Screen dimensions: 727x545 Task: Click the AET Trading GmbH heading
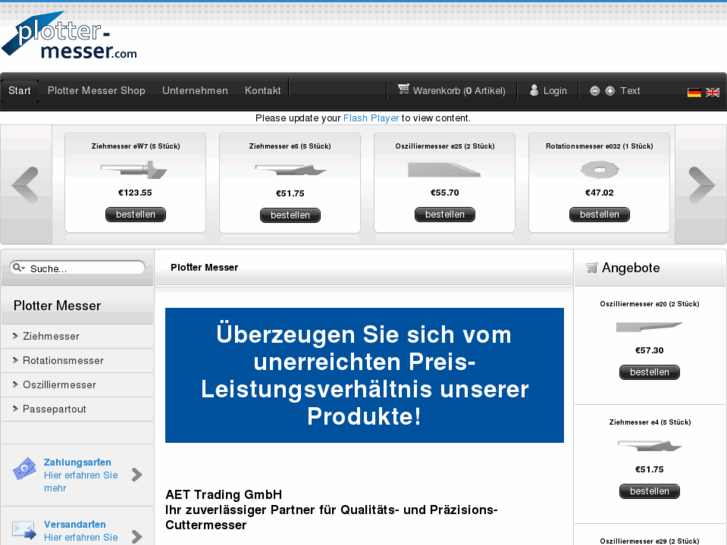[x=223, y=494]
